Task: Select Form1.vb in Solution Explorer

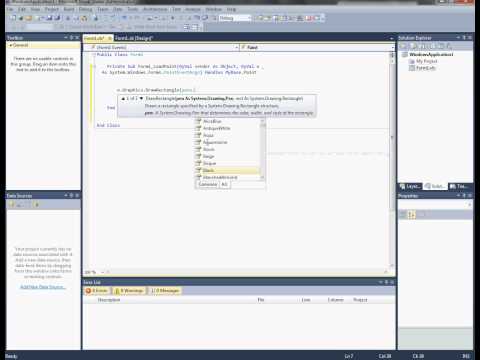Action: point(425,68)
